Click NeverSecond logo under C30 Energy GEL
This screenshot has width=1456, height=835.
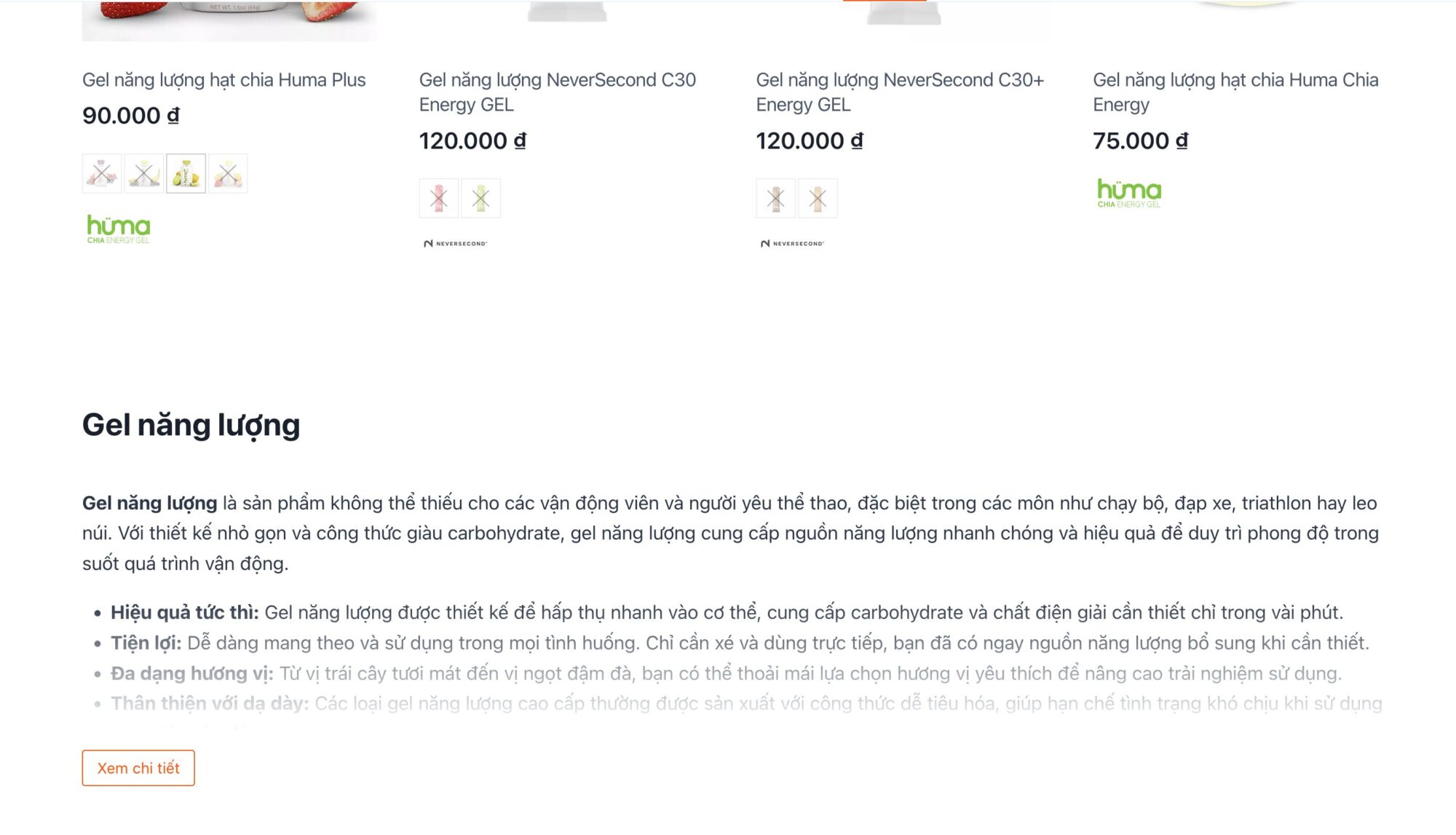(x=456, y=243)
